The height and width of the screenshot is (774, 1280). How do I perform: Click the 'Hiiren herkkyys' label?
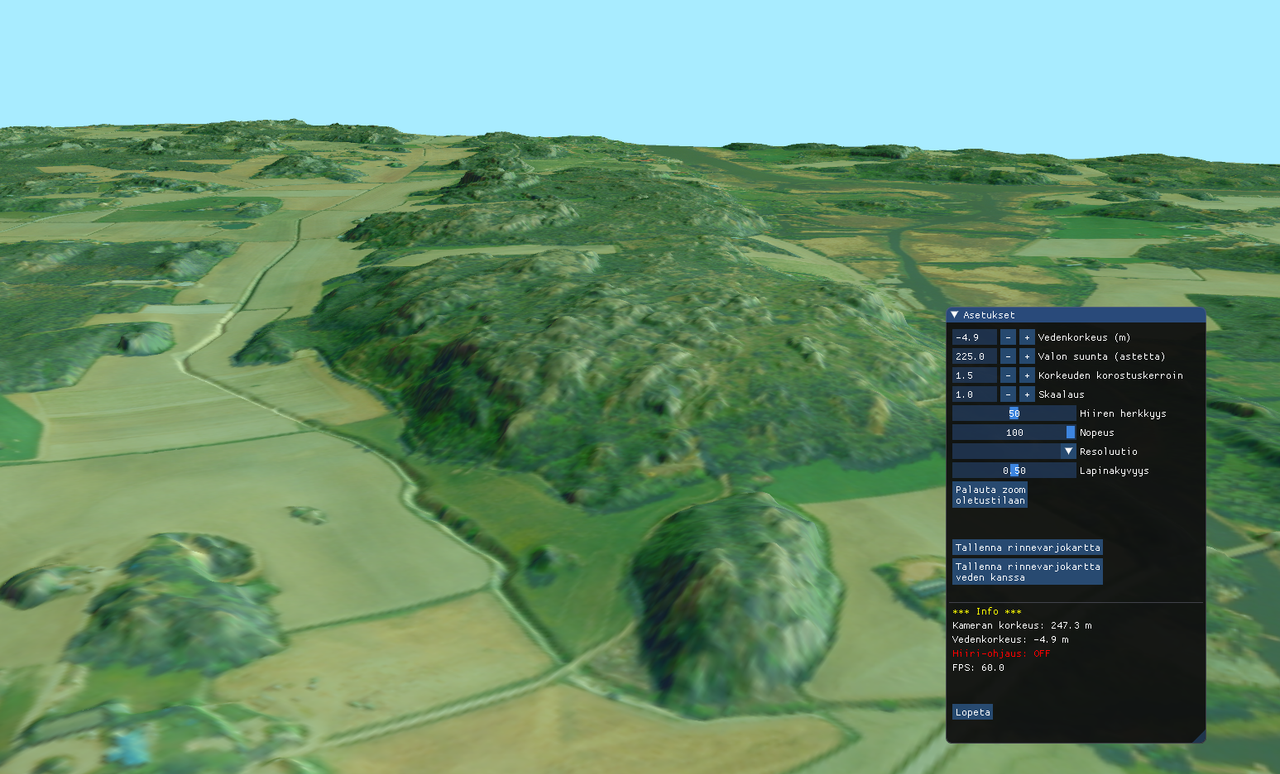1123,414
